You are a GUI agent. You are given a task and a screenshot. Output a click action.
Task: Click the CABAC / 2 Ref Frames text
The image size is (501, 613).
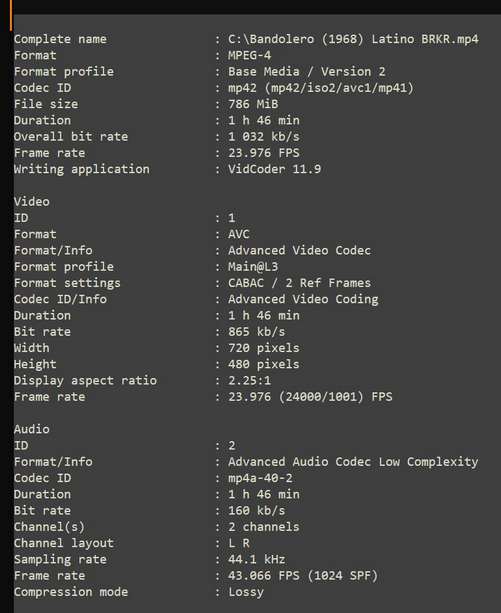[299, 283]
